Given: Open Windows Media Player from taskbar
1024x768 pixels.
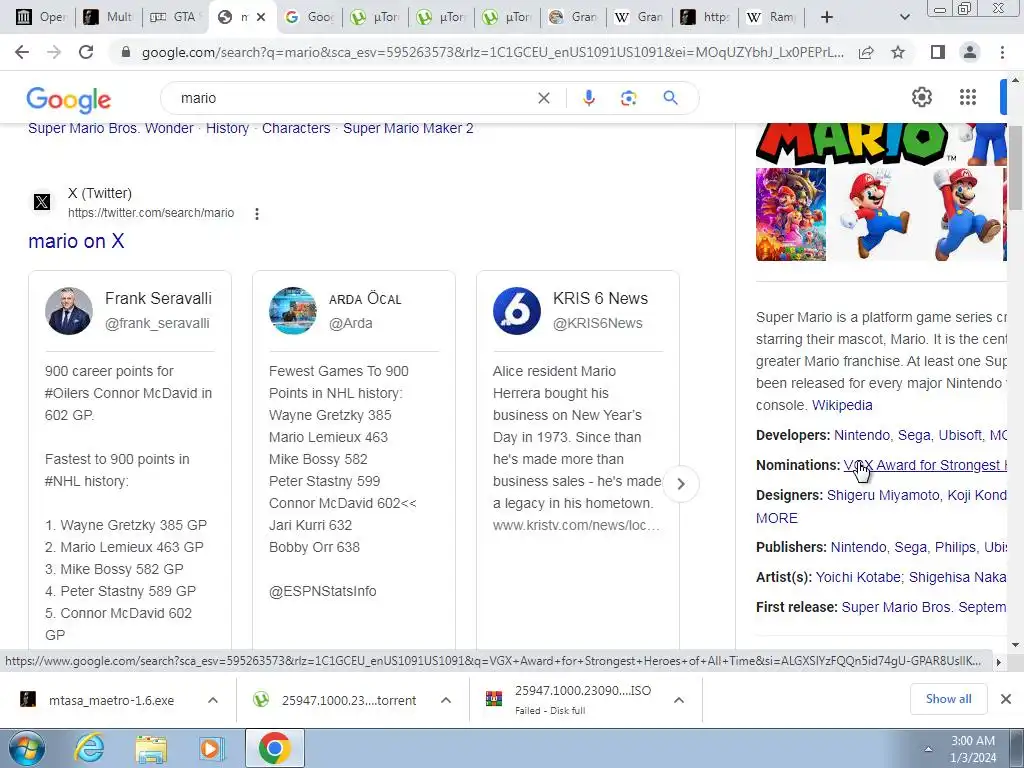Looking at the screenshot, I should (211, 748).
